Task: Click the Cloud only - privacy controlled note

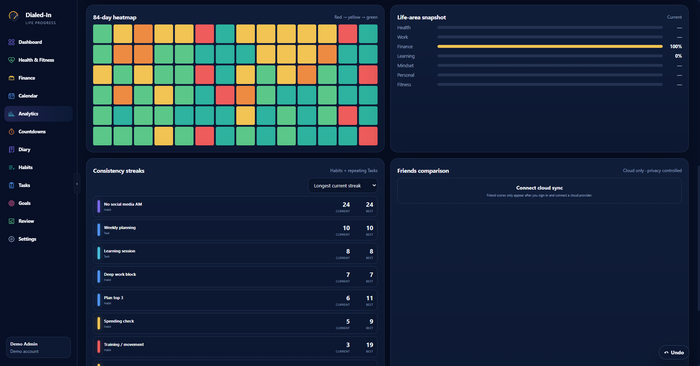Action: 652,171
